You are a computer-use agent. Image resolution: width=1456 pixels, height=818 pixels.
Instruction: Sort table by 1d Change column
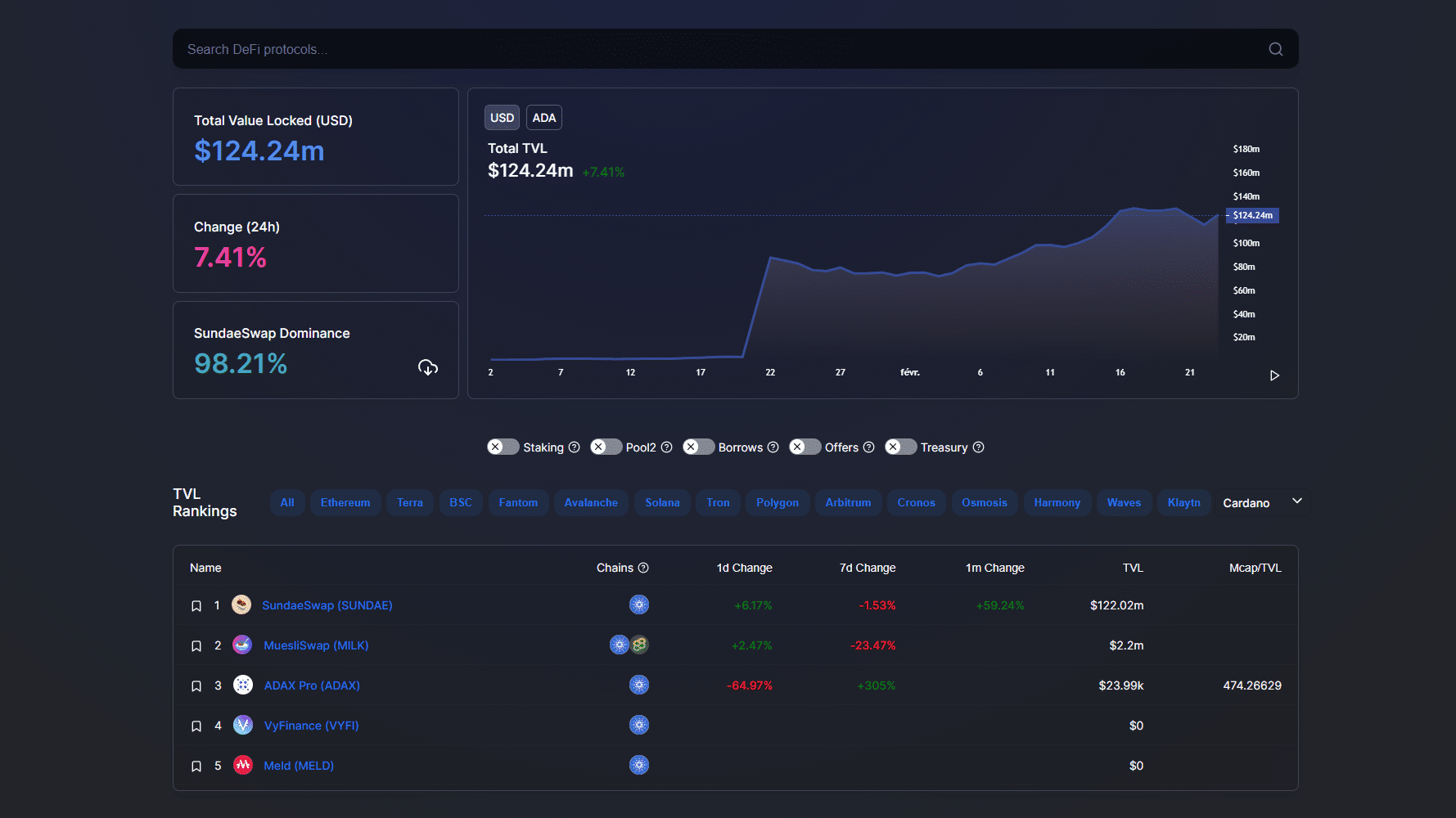coord(744,568)
